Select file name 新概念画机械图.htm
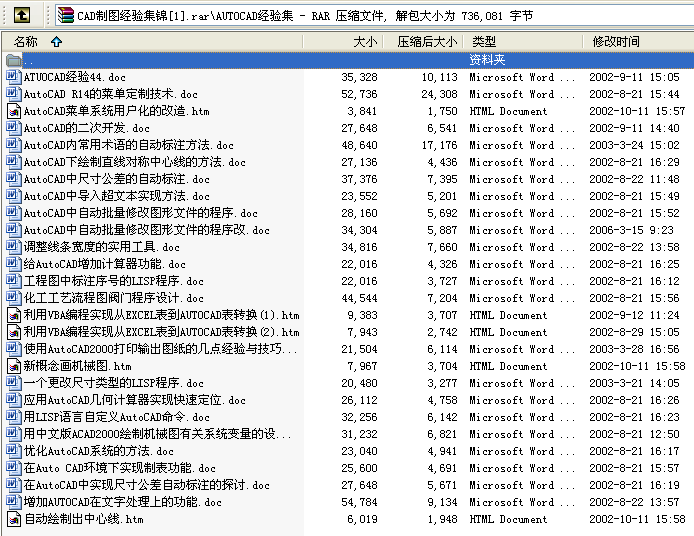The image size is (694, 536). [77, 366]
